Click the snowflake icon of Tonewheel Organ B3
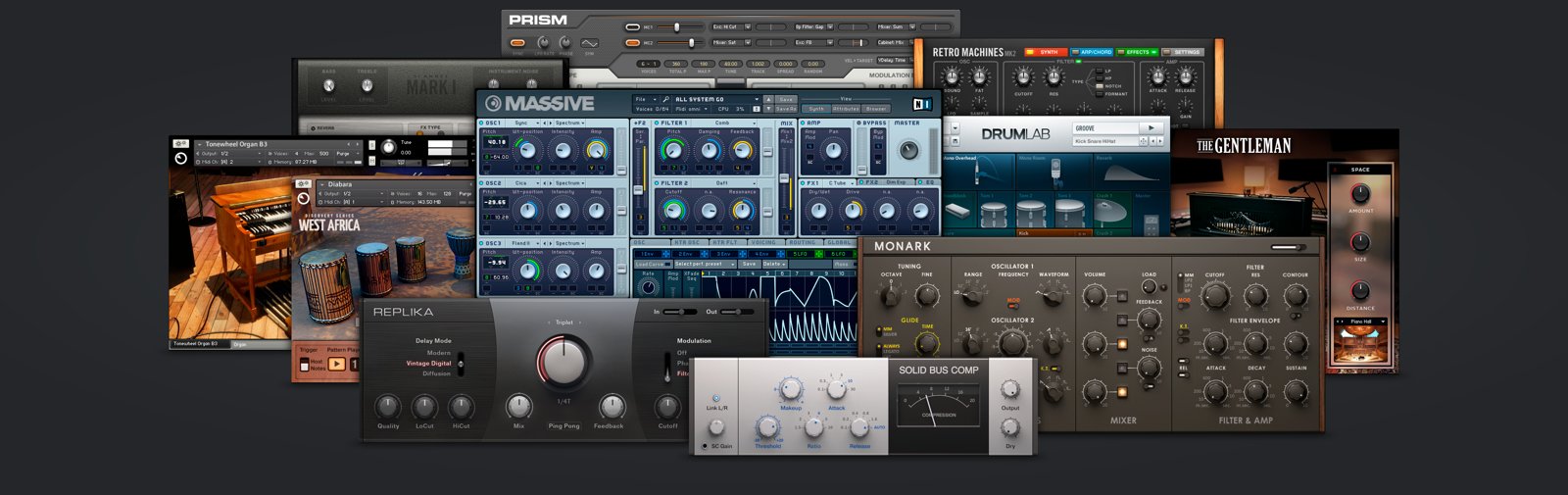 click(180, 144)
